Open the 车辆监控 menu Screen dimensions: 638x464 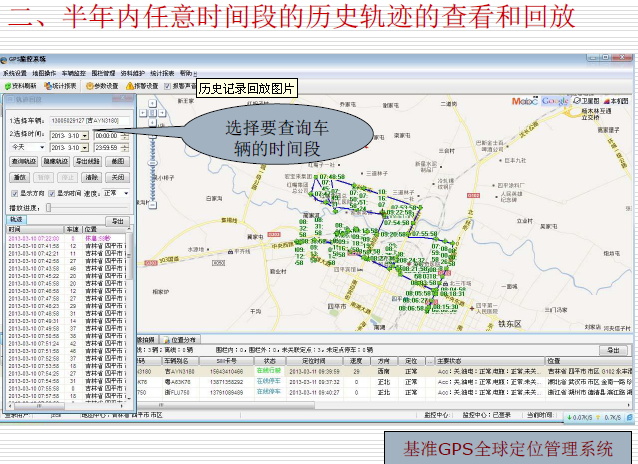[74, 72]
